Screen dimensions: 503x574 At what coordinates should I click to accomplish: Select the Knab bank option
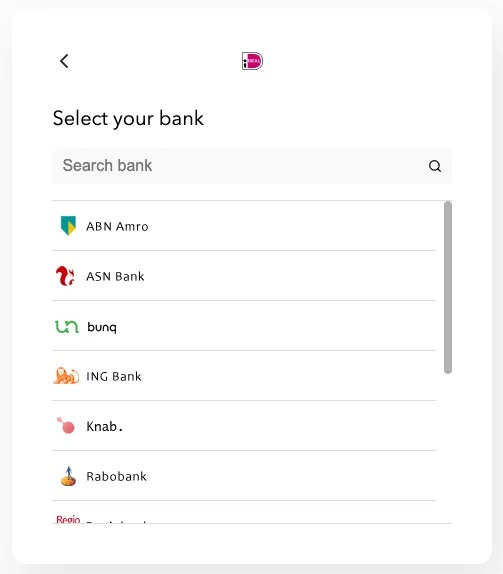tap(244, 426)
